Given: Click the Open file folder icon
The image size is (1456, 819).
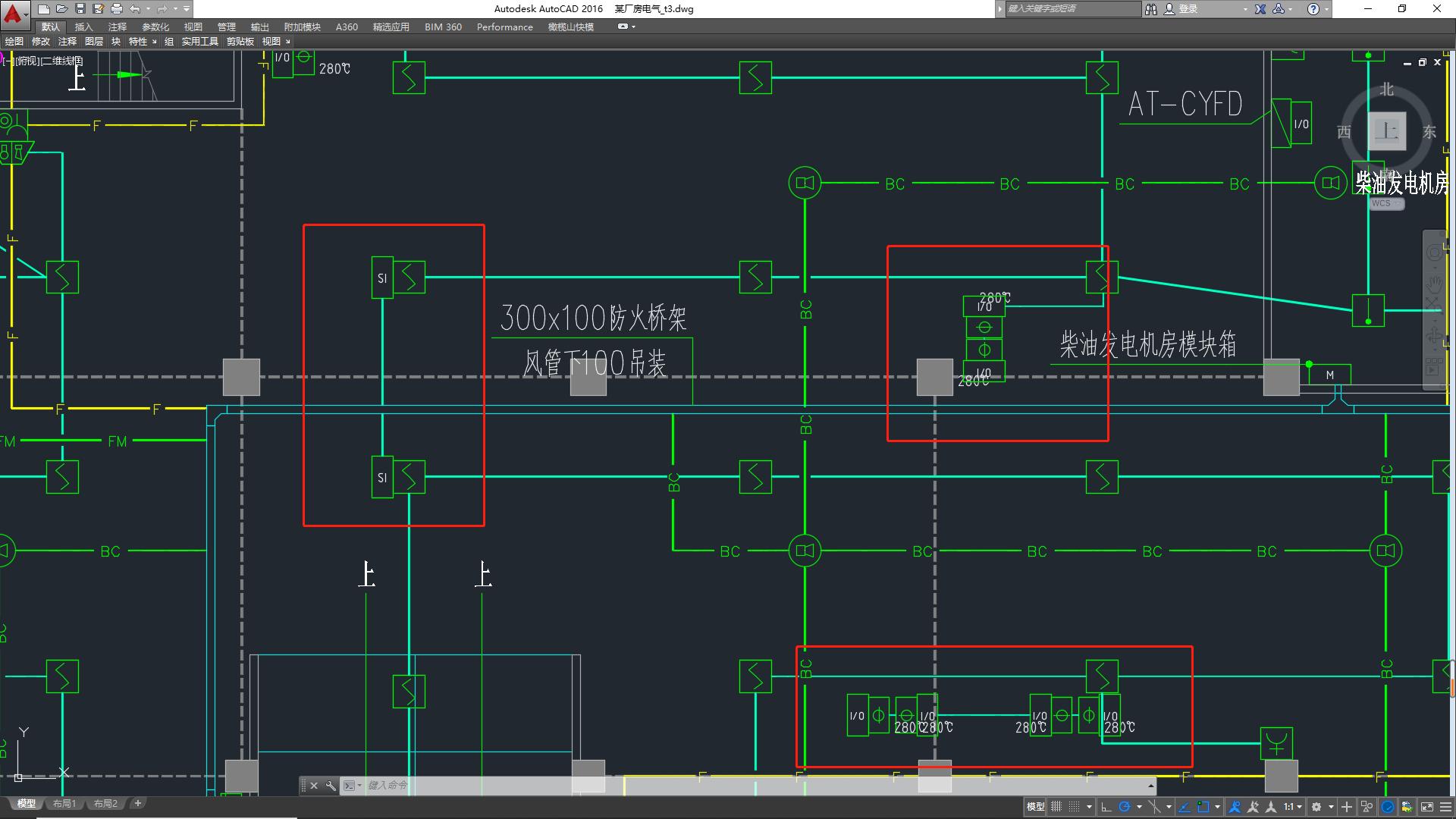Looking at the screenshot, I should (x=61, y=9).
